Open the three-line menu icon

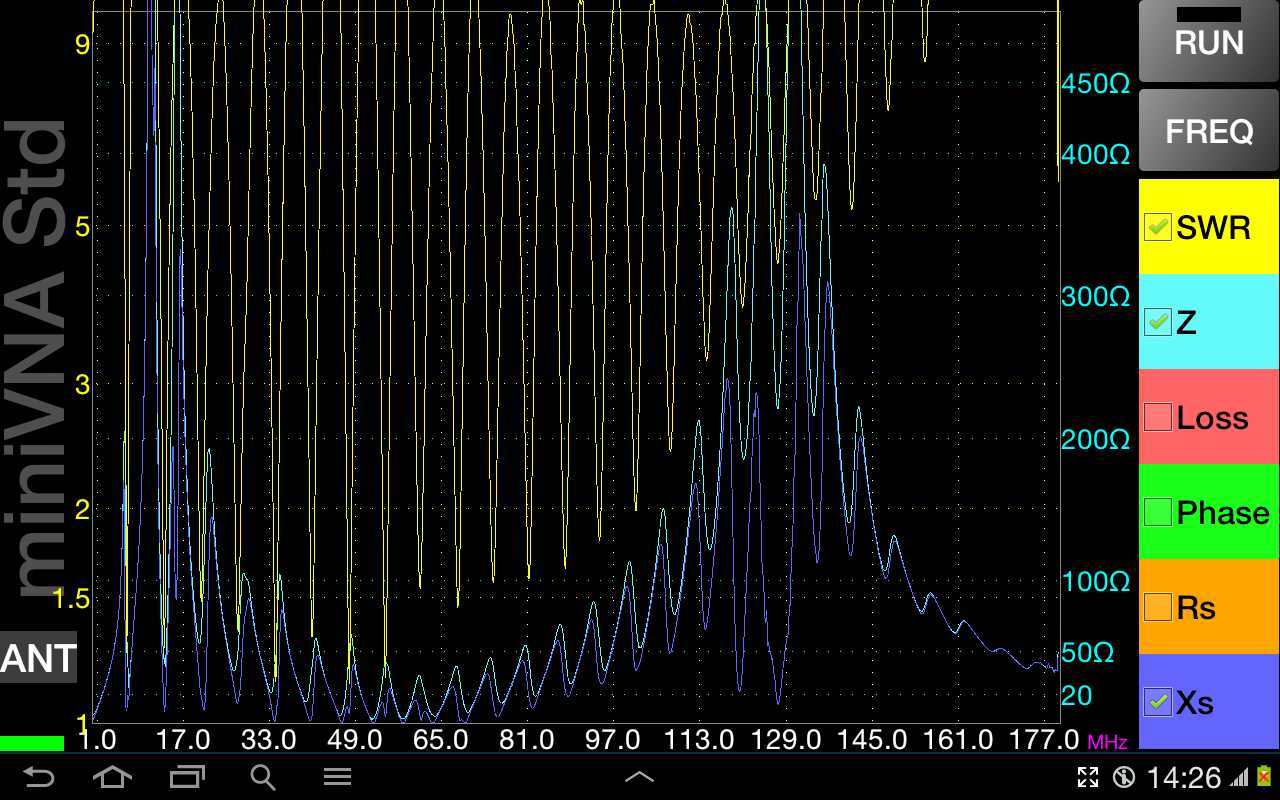[x=337, y=777]
